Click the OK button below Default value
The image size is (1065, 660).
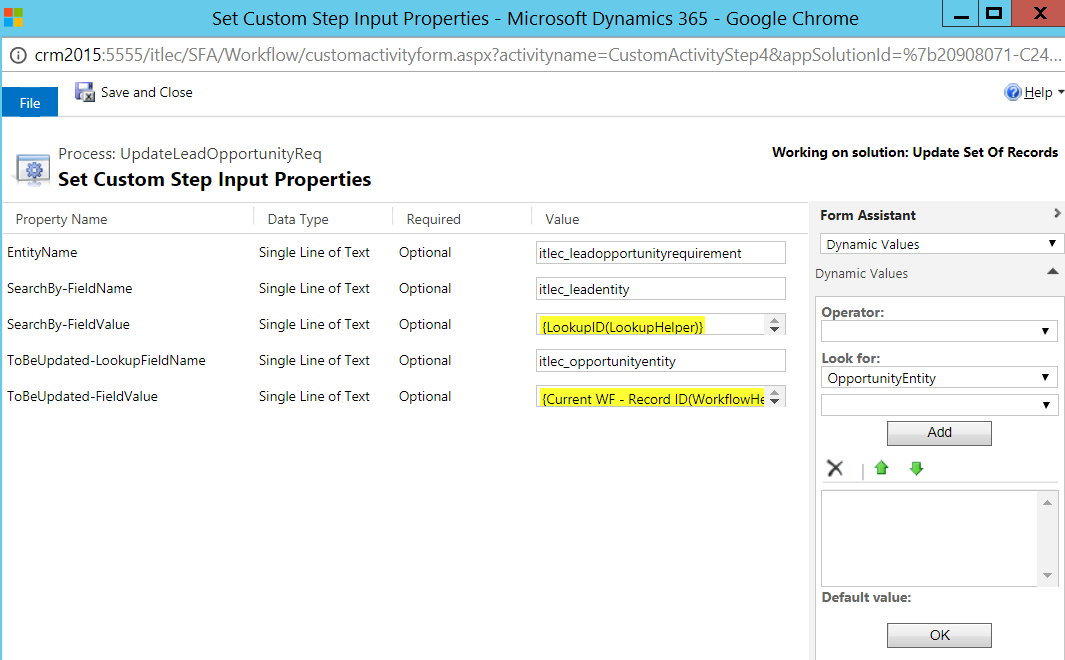coord(939,635)
